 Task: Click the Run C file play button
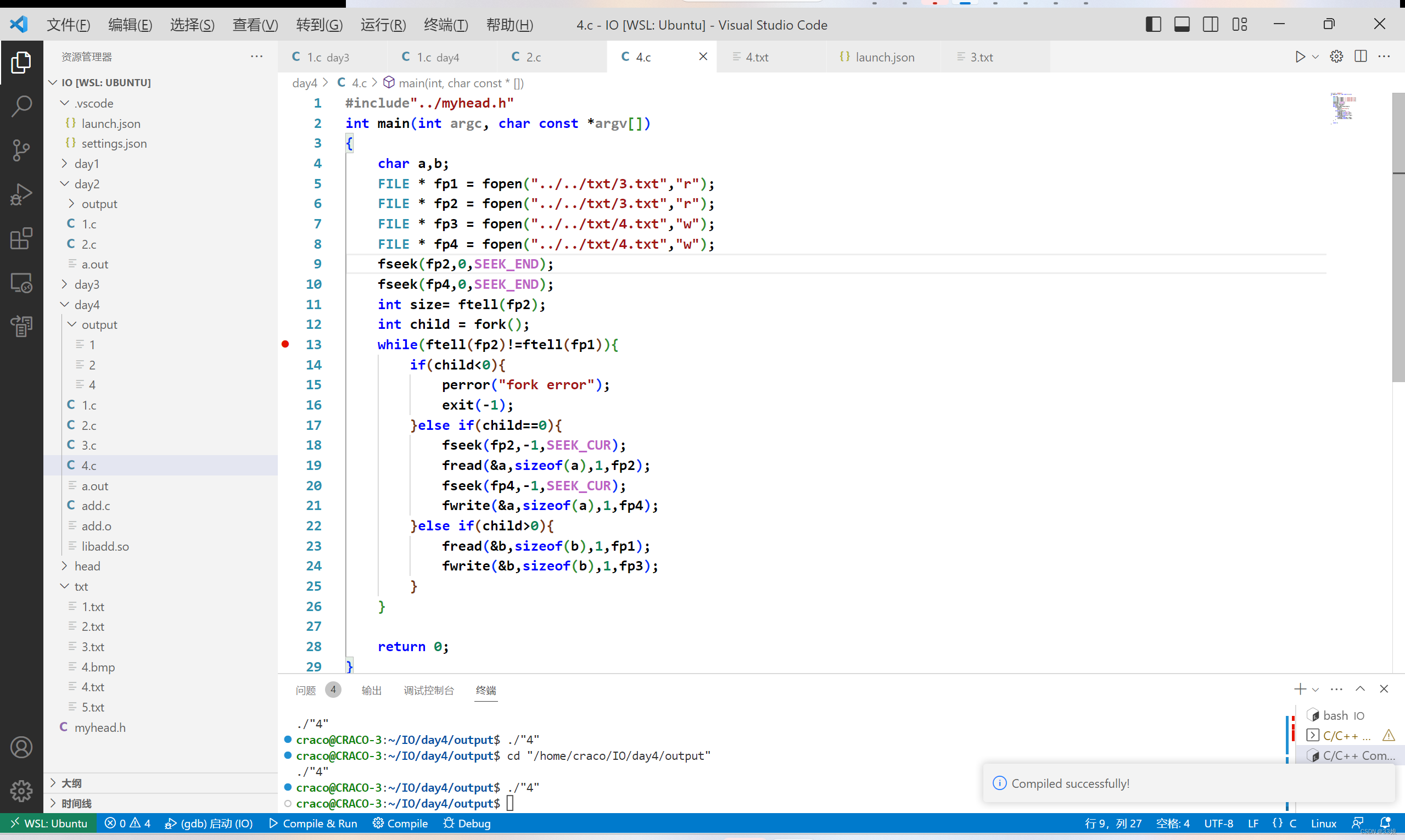click(1300, 57)
